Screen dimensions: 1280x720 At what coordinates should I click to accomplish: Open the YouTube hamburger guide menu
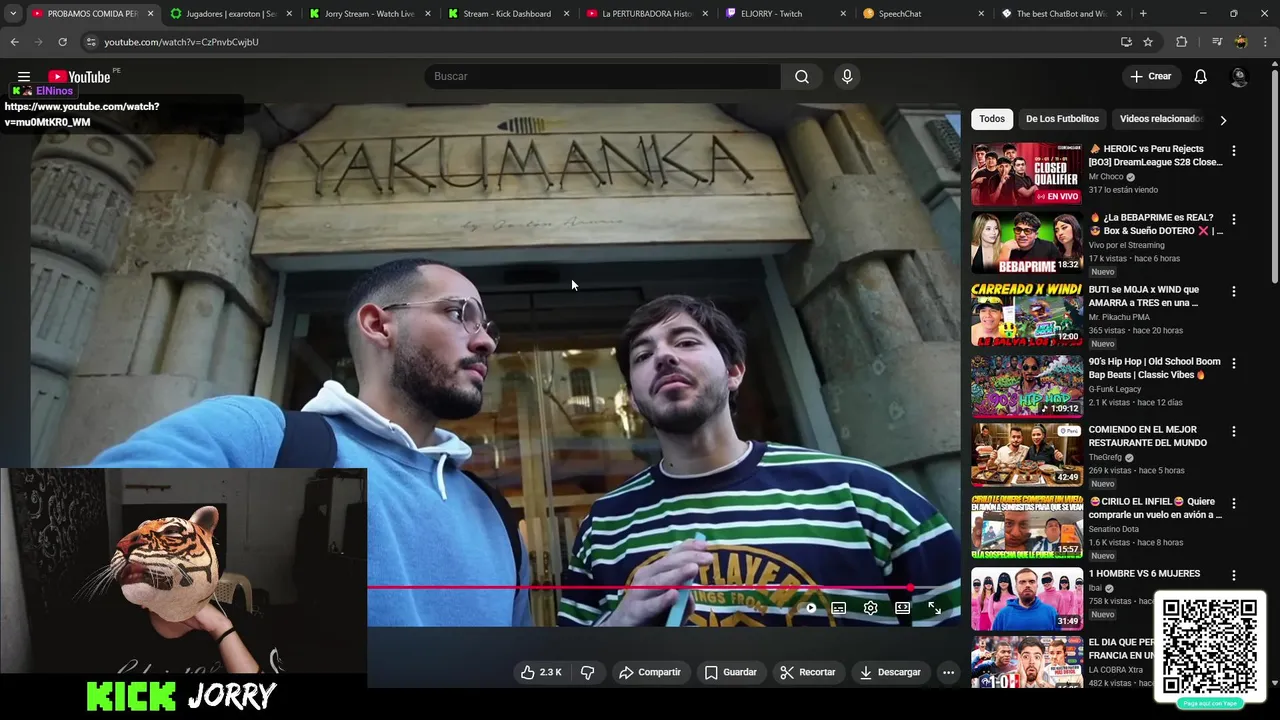(24, 76)
